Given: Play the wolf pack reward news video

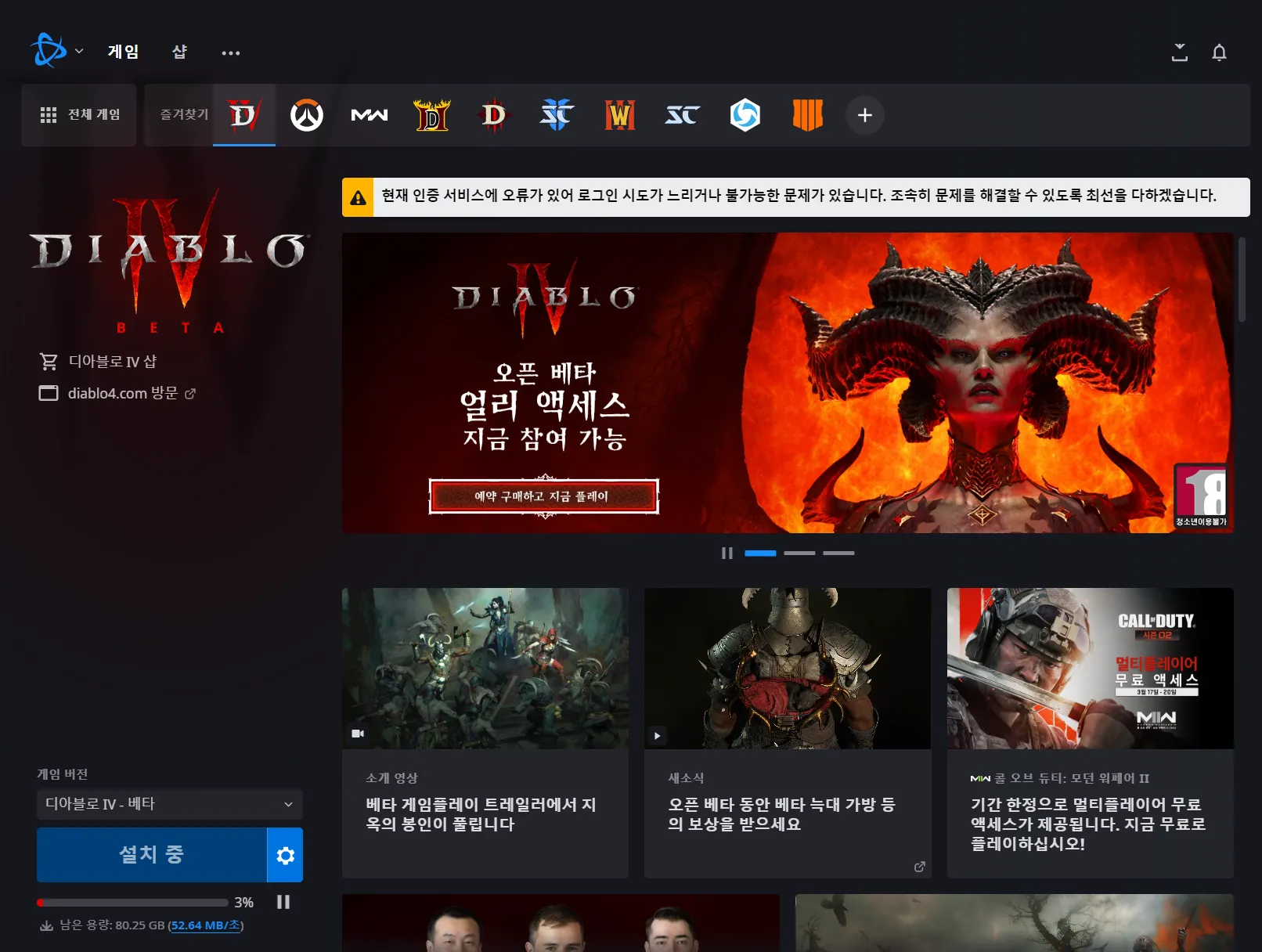Looking at the screenshot, I should [x=658, y=735].
